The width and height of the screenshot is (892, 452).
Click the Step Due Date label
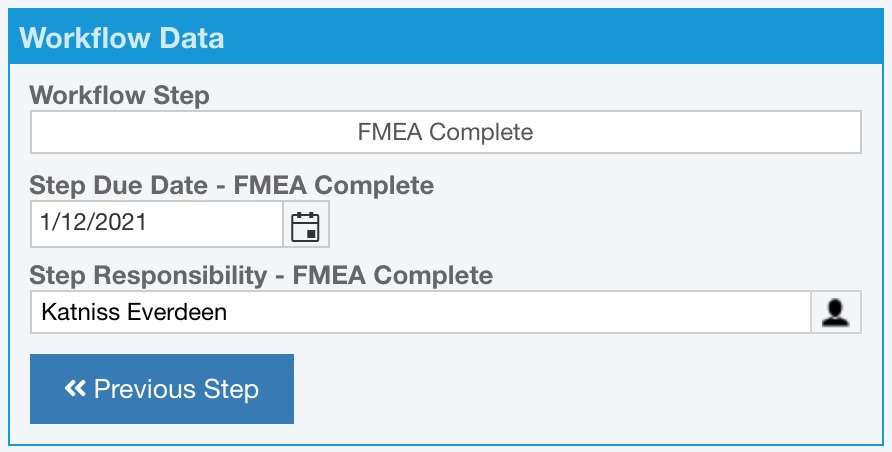pos(232,185)
